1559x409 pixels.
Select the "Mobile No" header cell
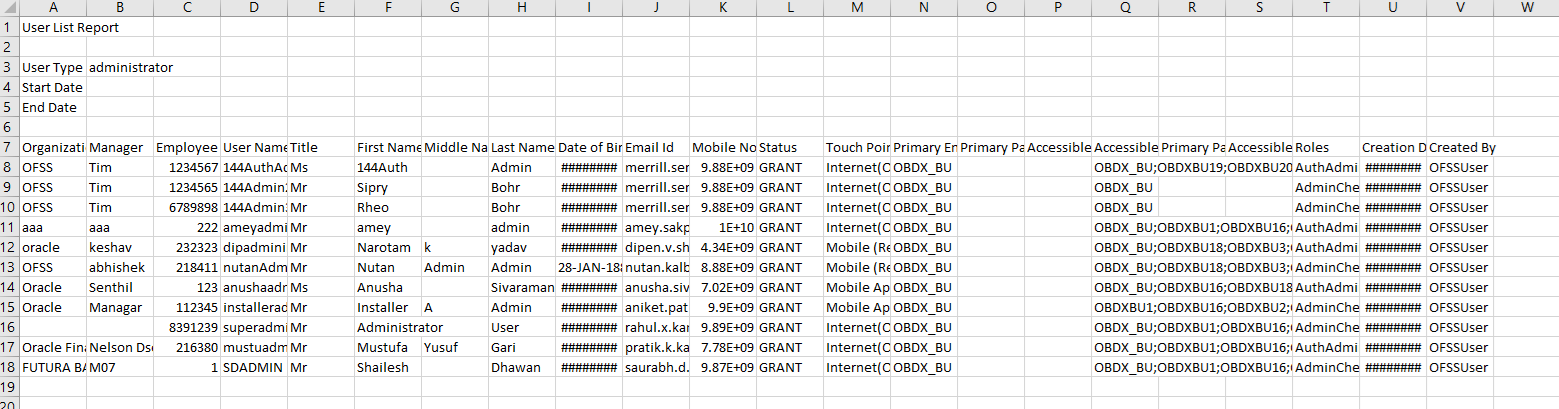click(722, 147)
